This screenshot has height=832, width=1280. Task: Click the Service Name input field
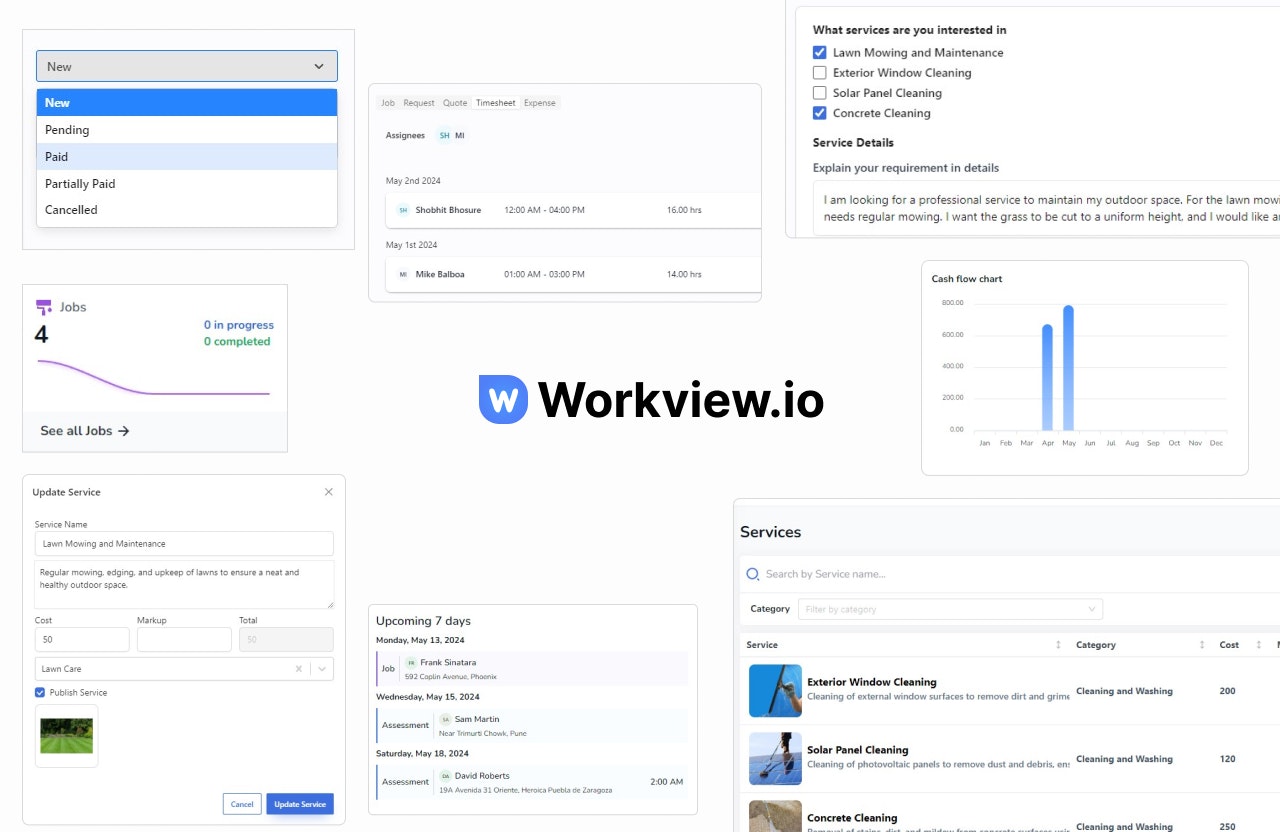[184, 544]
